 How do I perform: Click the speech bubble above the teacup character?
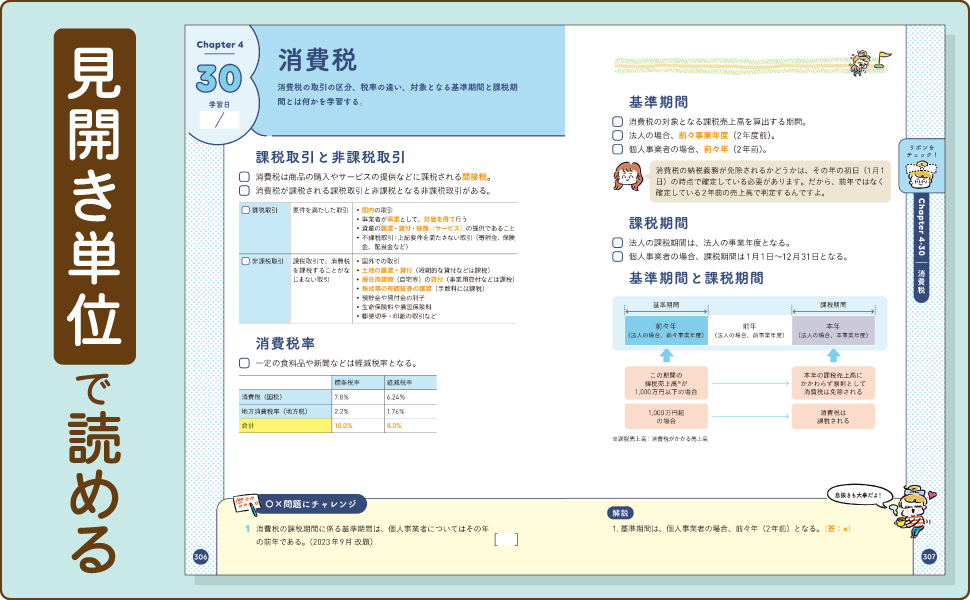coord(857,495)
